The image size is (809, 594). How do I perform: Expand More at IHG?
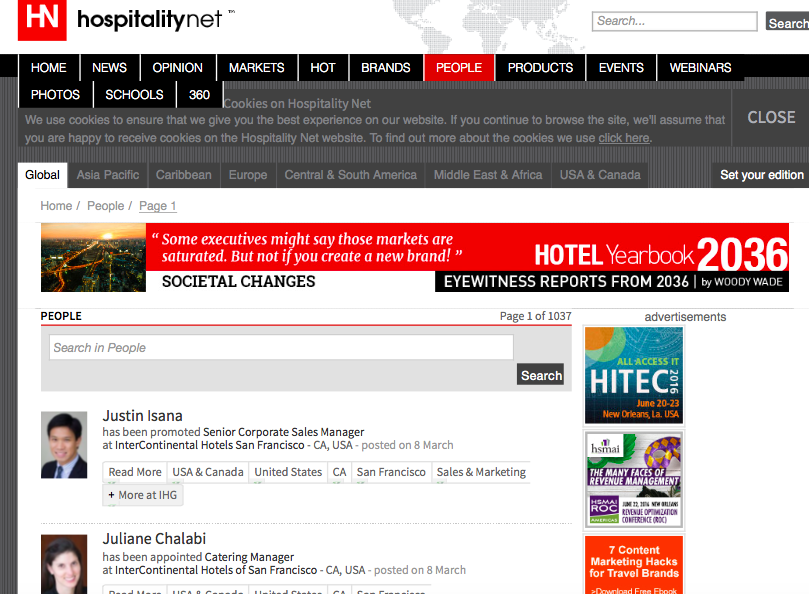pyautogui.click(x=142, y=495)
